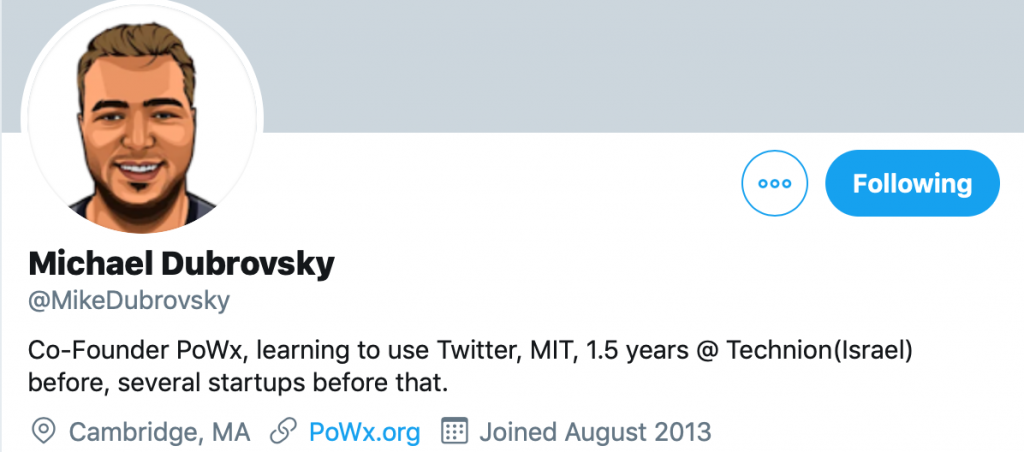
Task: Toggle the Following button to unfollow
Action: pos(911,183)
